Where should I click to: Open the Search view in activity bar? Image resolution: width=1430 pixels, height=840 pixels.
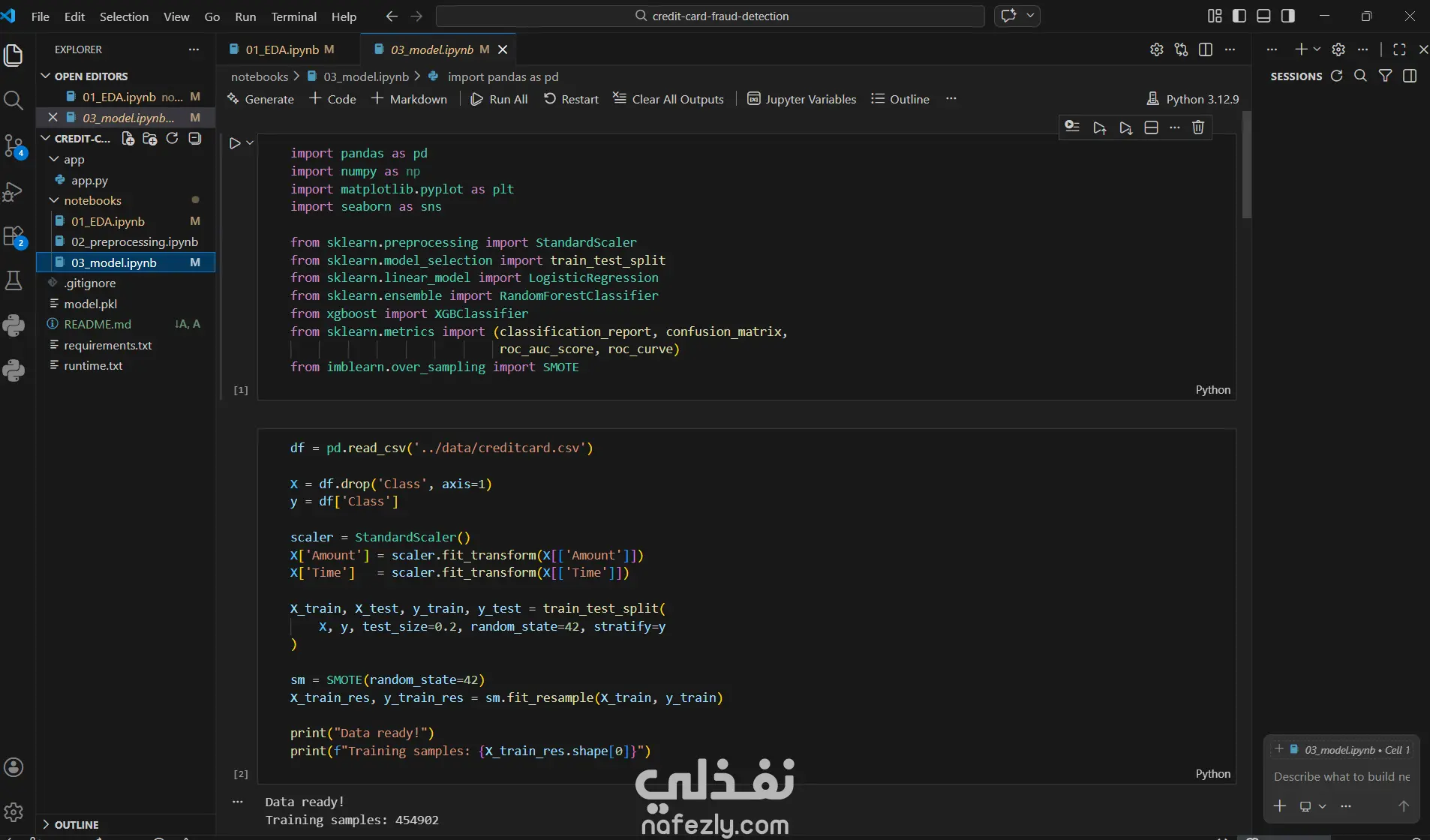tap(14, 100)
